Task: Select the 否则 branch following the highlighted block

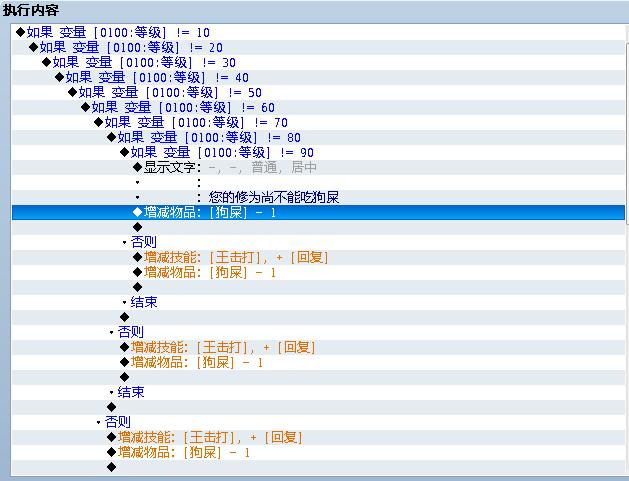Action: 318,242
